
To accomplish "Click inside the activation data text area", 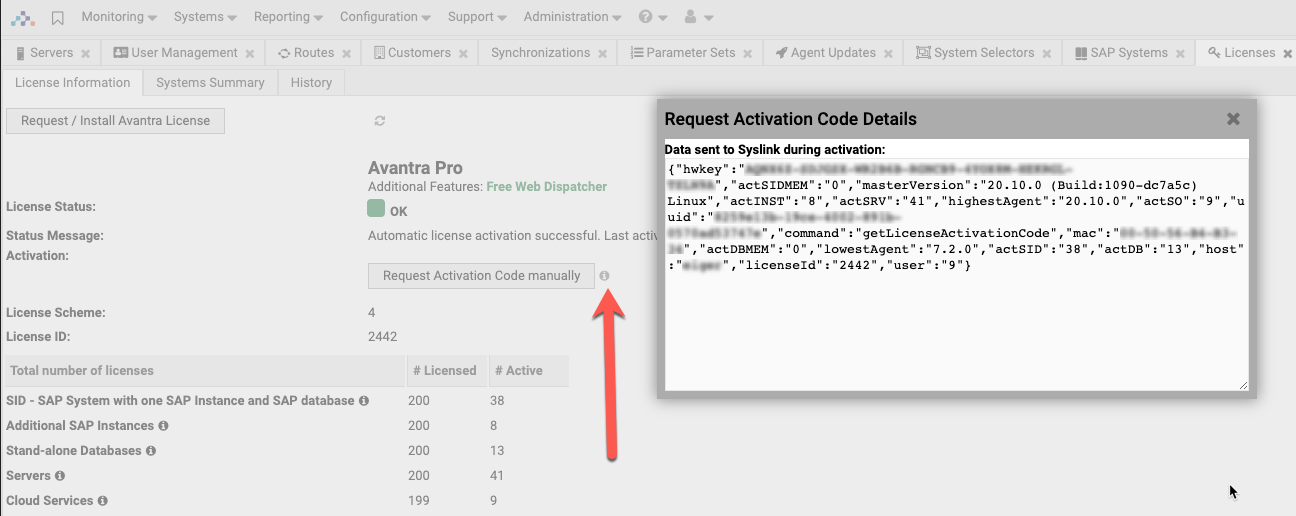I will pyautogui.click(x=957, y=274).
